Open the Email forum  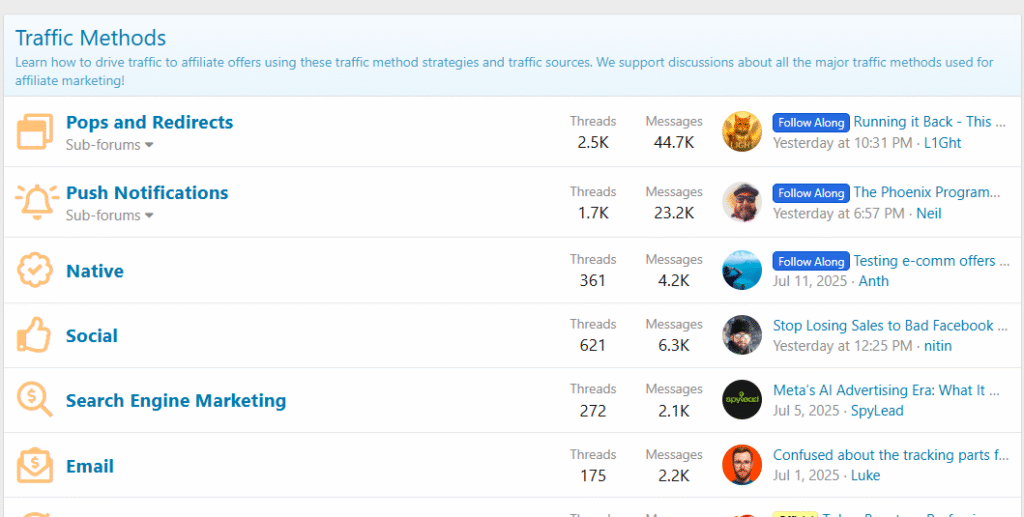coord(90,466)
